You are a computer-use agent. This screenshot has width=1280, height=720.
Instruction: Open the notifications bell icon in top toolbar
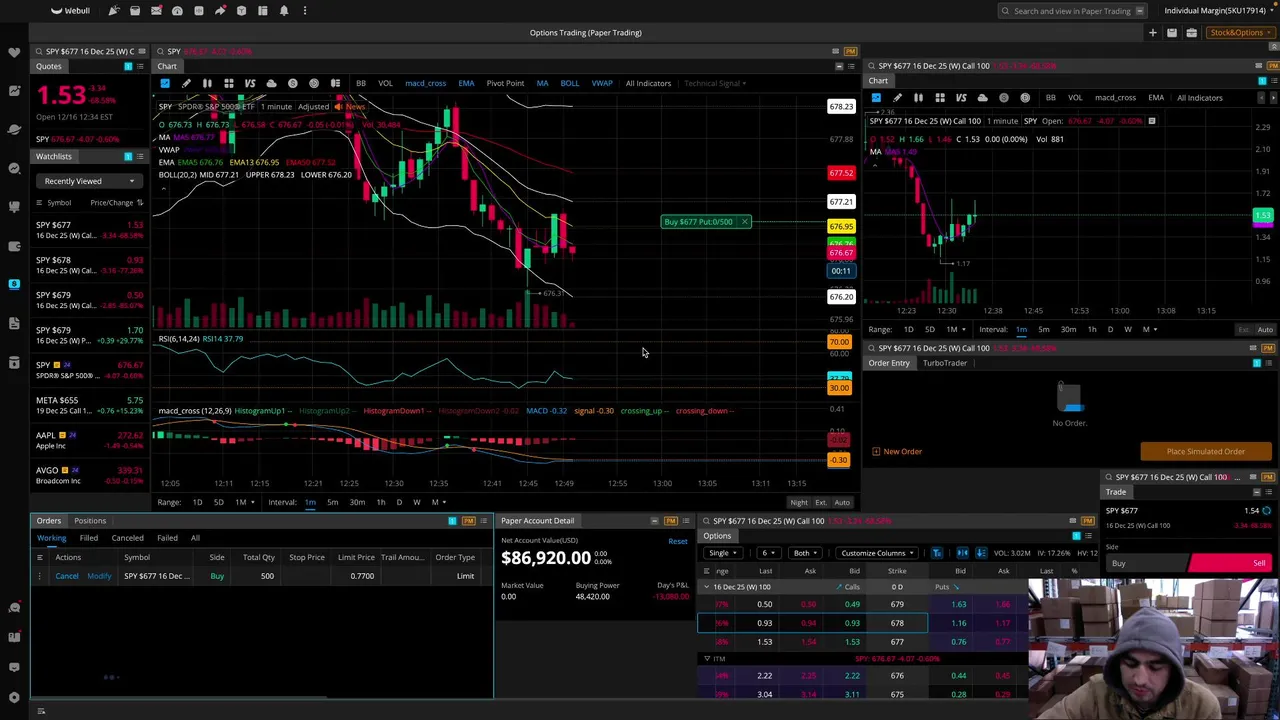(284, 10)
